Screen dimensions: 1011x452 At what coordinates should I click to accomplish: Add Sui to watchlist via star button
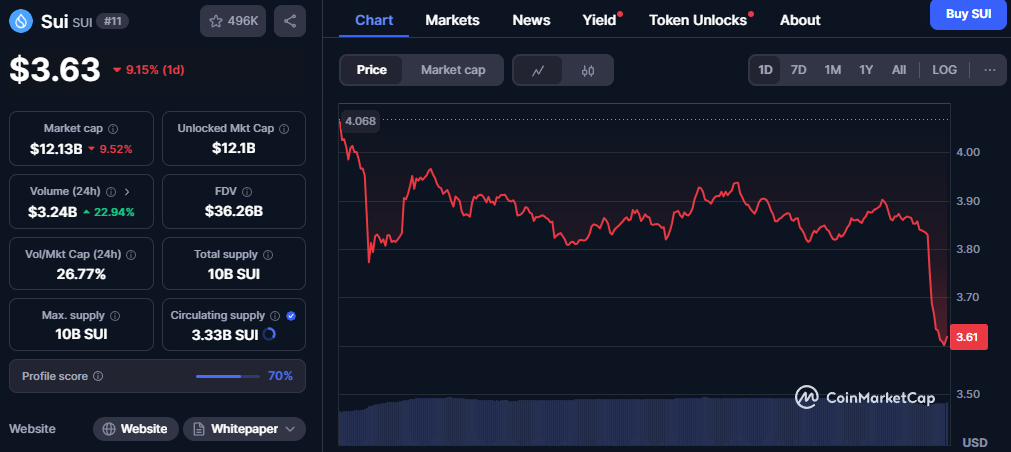(233, 21)
